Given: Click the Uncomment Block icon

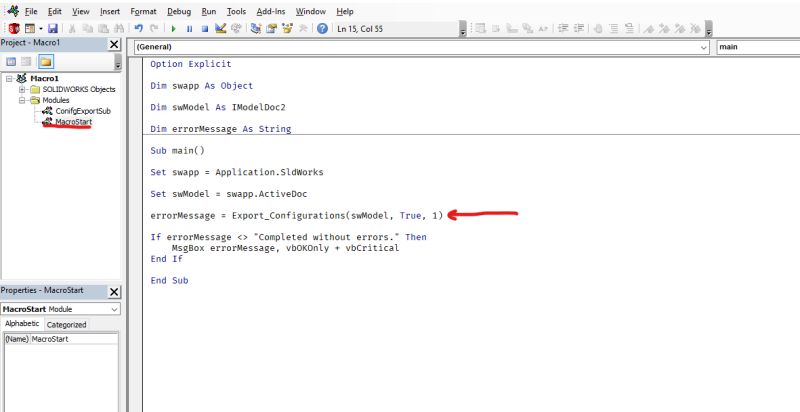Looking at the screenshot, I should point(630,29).
